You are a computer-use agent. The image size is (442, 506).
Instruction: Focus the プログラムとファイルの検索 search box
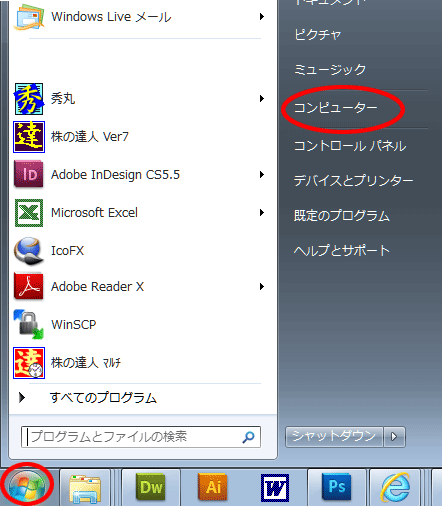[x=141, y=437]
